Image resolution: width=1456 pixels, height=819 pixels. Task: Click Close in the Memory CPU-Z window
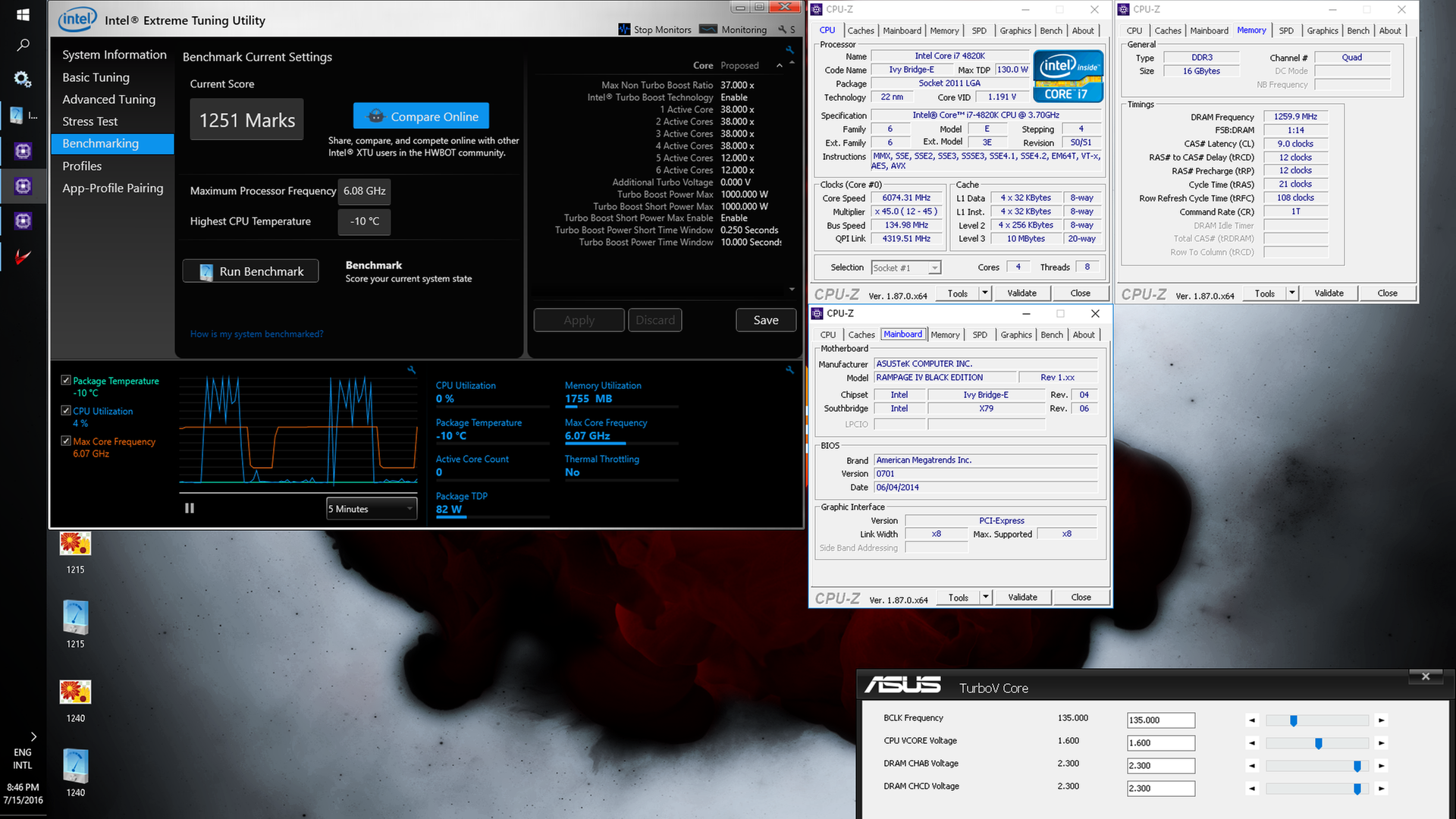[1387, 293]
